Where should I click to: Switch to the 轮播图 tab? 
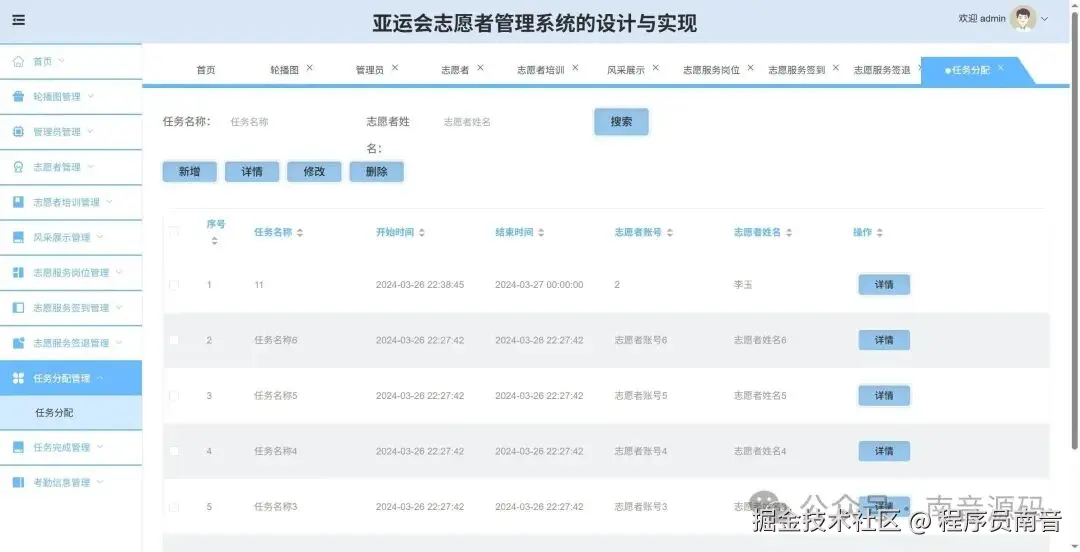click(x=284, y=70)
